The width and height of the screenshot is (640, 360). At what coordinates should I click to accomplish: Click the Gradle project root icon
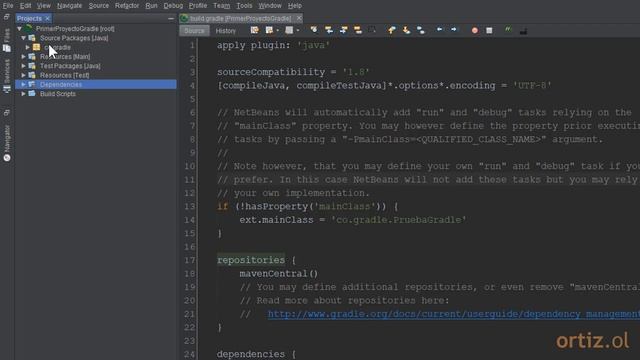pyautogui.click(x=28, y=29)
